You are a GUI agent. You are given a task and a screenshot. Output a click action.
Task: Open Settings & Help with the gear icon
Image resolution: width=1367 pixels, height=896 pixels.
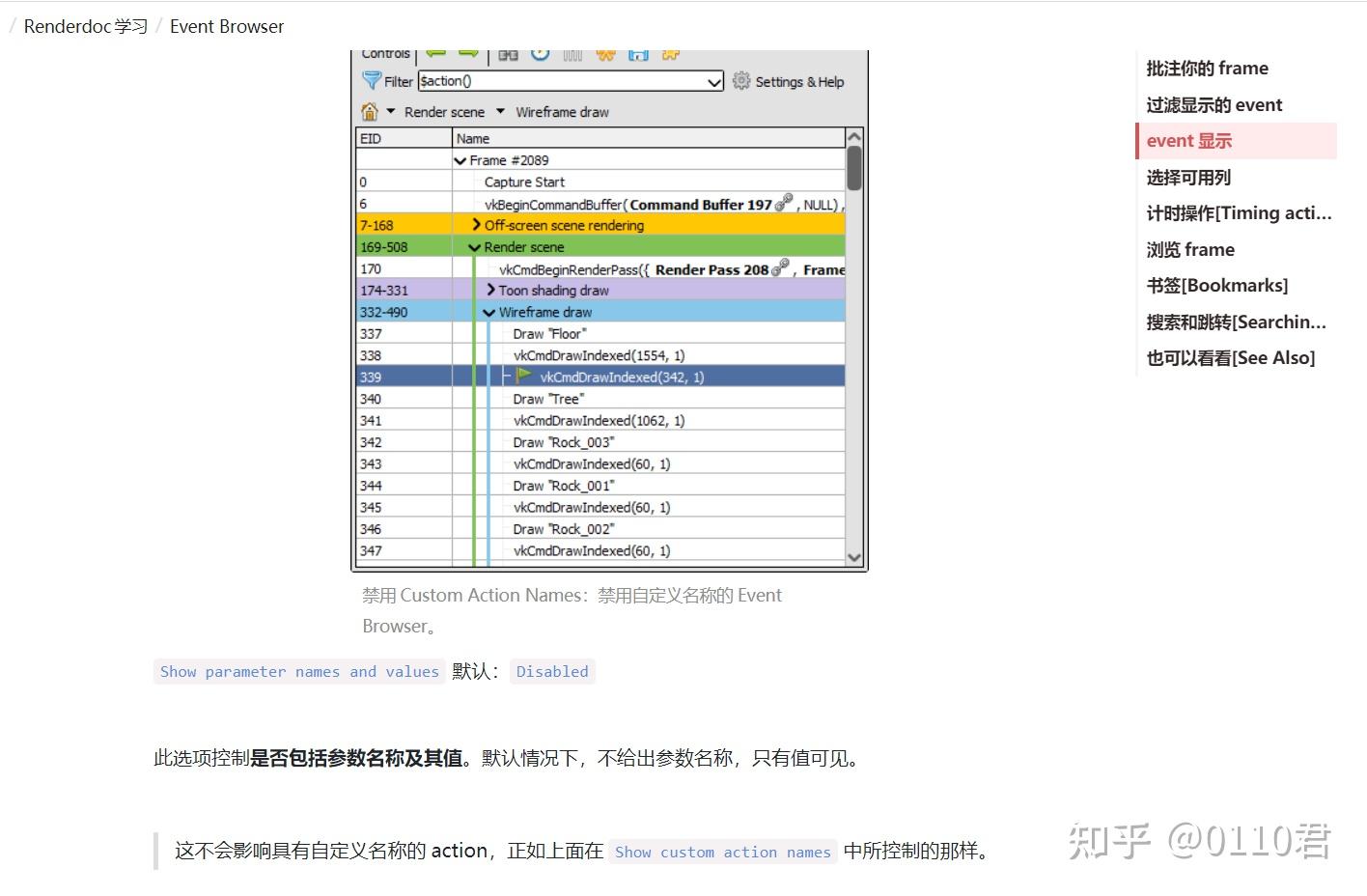pos(740,81)
